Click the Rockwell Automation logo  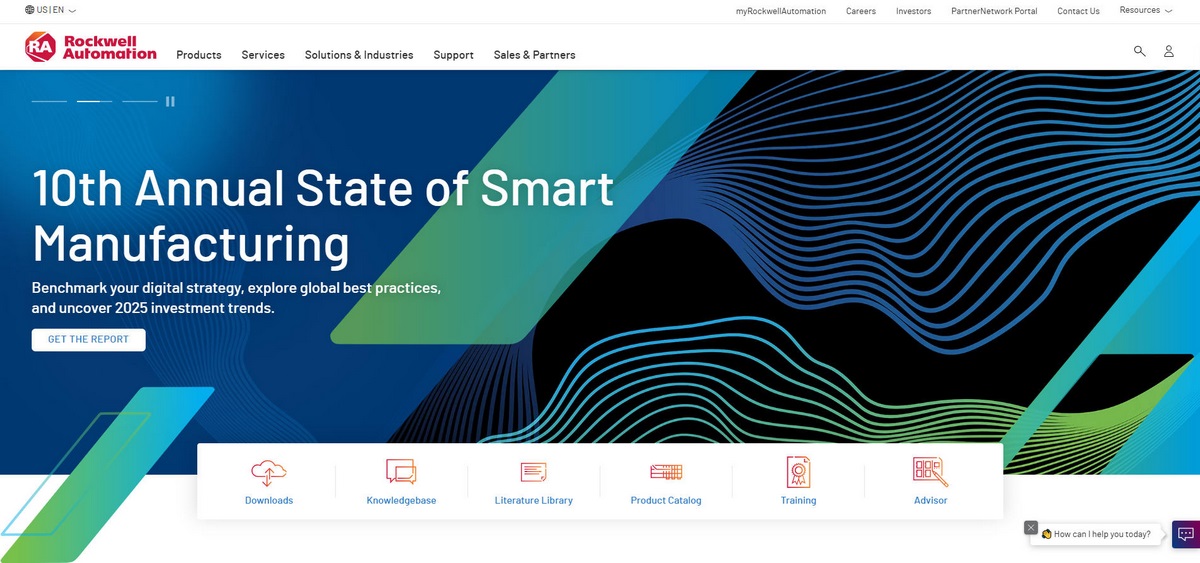tap(91, 47)
